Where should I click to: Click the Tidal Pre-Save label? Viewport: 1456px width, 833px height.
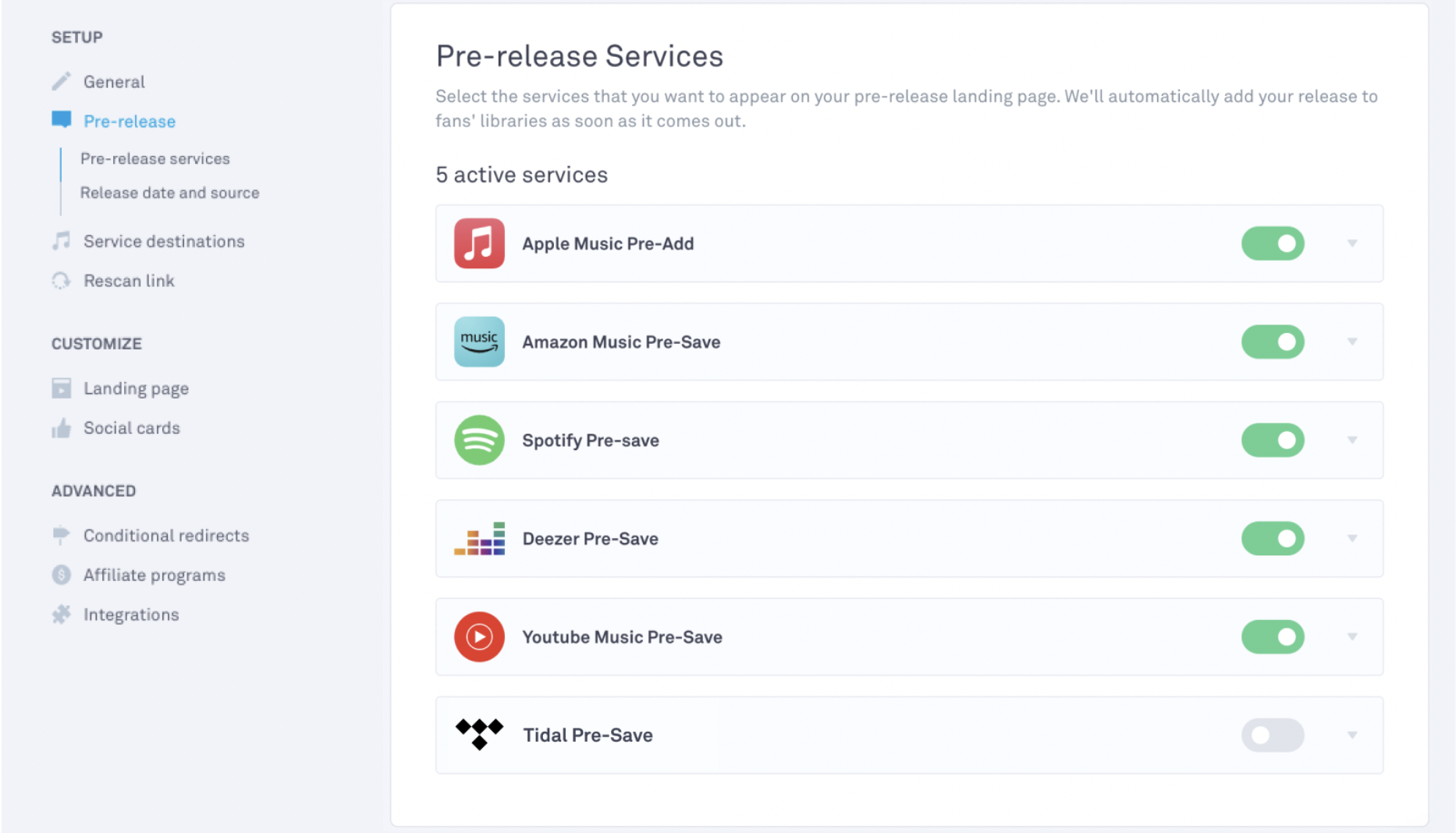[x=588, y=735]
